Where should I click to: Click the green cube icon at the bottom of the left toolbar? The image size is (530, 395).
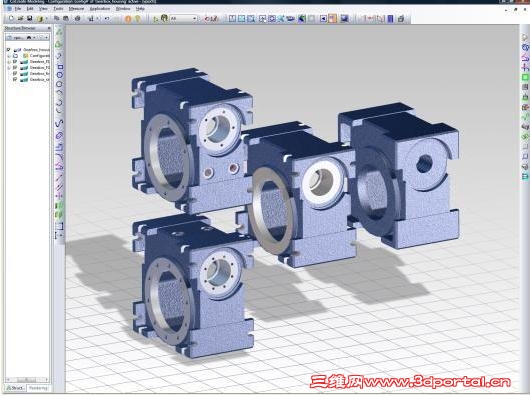[59, 215]
